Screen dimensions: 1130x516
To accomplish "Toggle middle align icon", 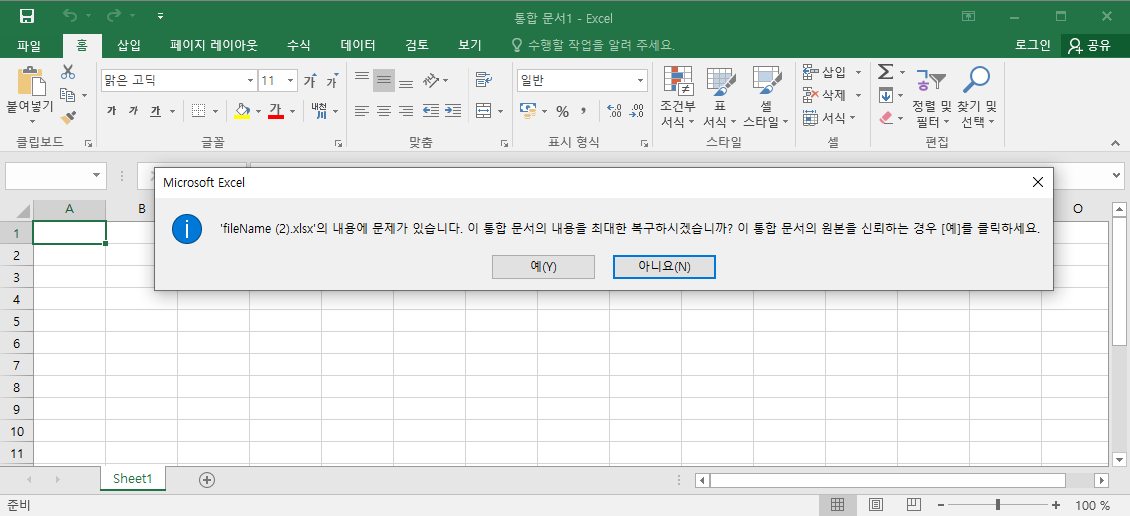I will tap(384, 80).
